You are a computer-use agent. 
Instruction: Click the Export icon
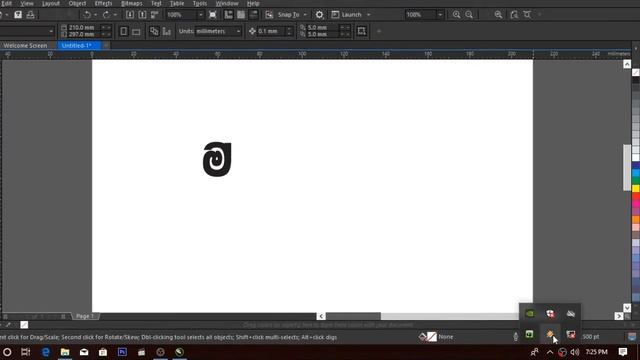142,15
